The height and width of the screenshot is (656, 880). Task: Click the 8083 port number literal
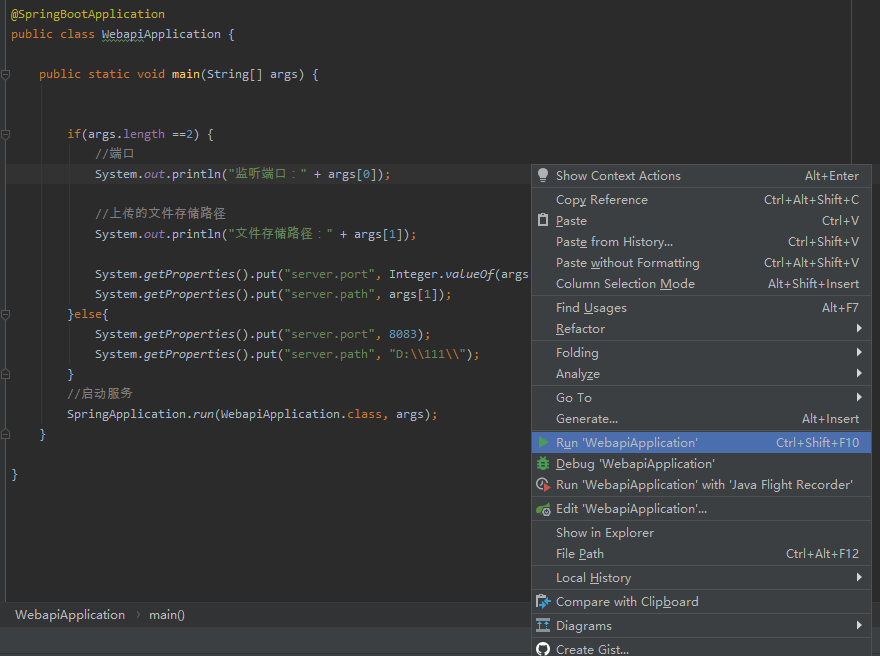tap(403, 334)
